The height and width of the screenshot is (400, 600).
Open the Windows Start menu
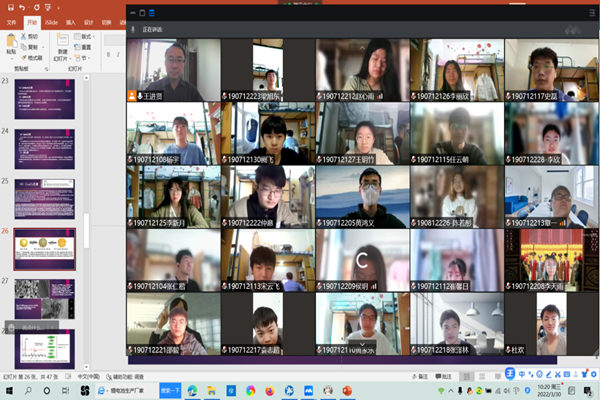tap(8, 389)
